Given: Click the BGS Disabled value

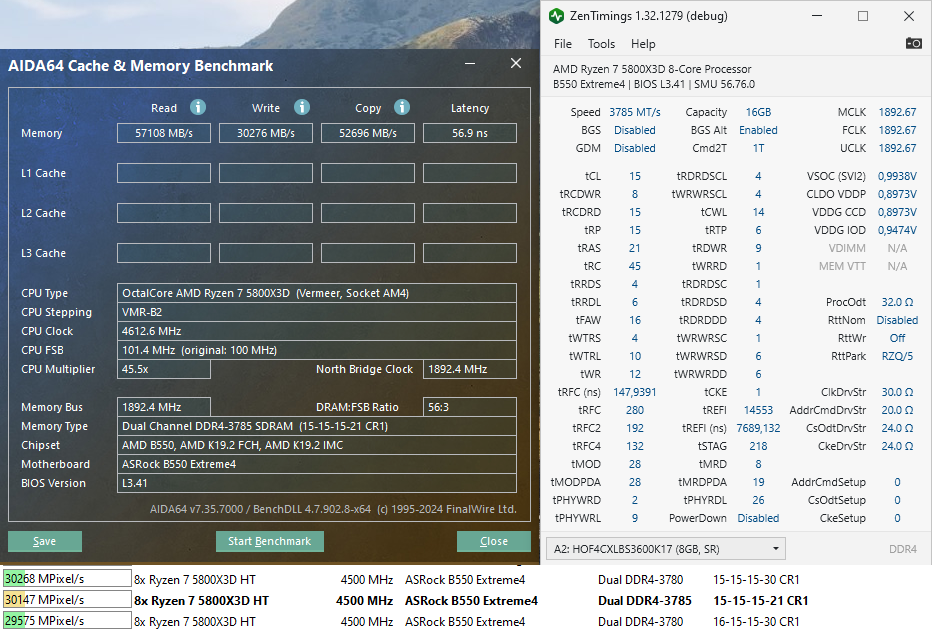Looking at the screenshot, I should coord(634,130).
